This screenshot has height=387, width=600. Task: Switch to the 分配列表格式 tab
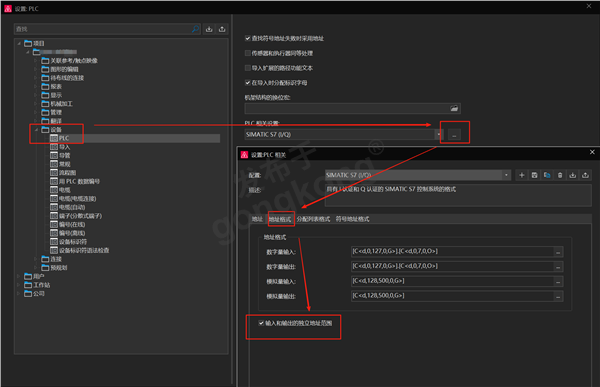(x=313, y=219)
